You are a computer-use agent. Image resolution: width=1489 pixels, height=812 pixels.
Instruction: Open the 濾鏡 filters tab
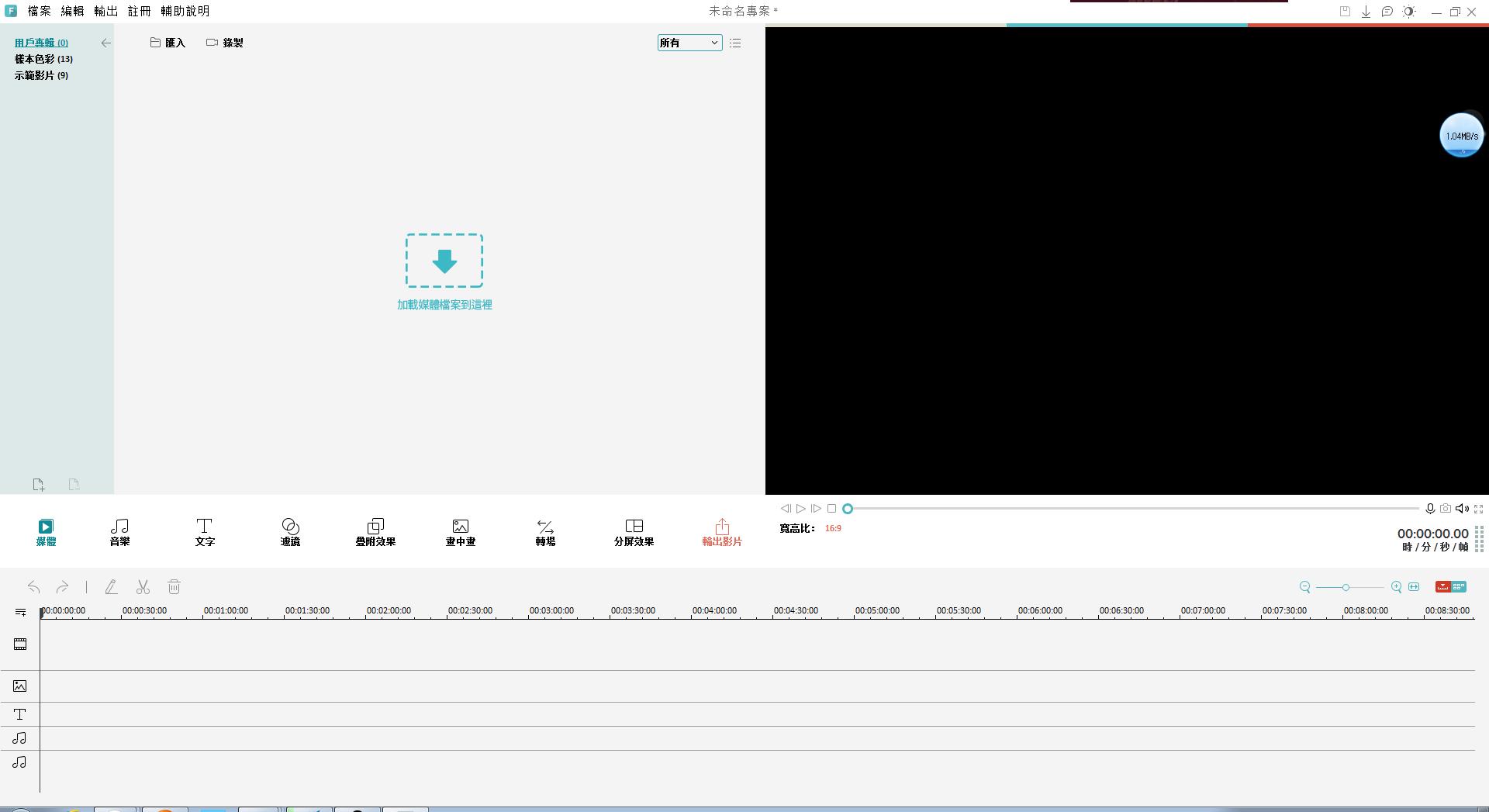click(x=290, y=533)
